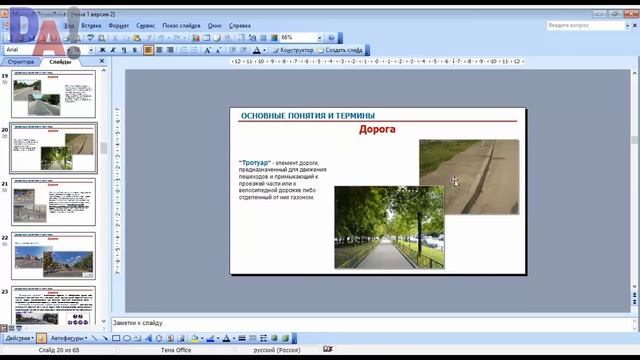Click spell check status icon
Viewport: 640px width, 360px height.
coord(328,349)
